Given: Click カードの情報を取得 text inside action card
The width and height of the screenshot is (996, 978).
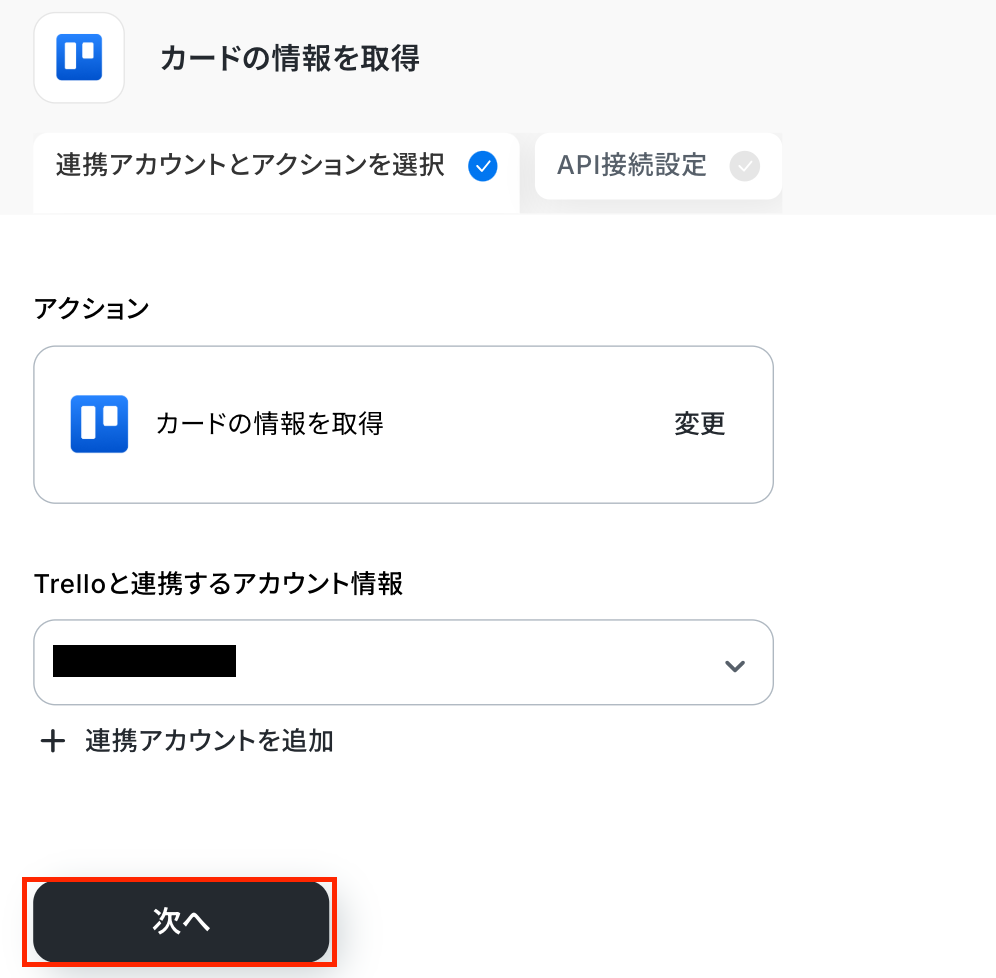Looking at the screenshot, I should [269, 424].
